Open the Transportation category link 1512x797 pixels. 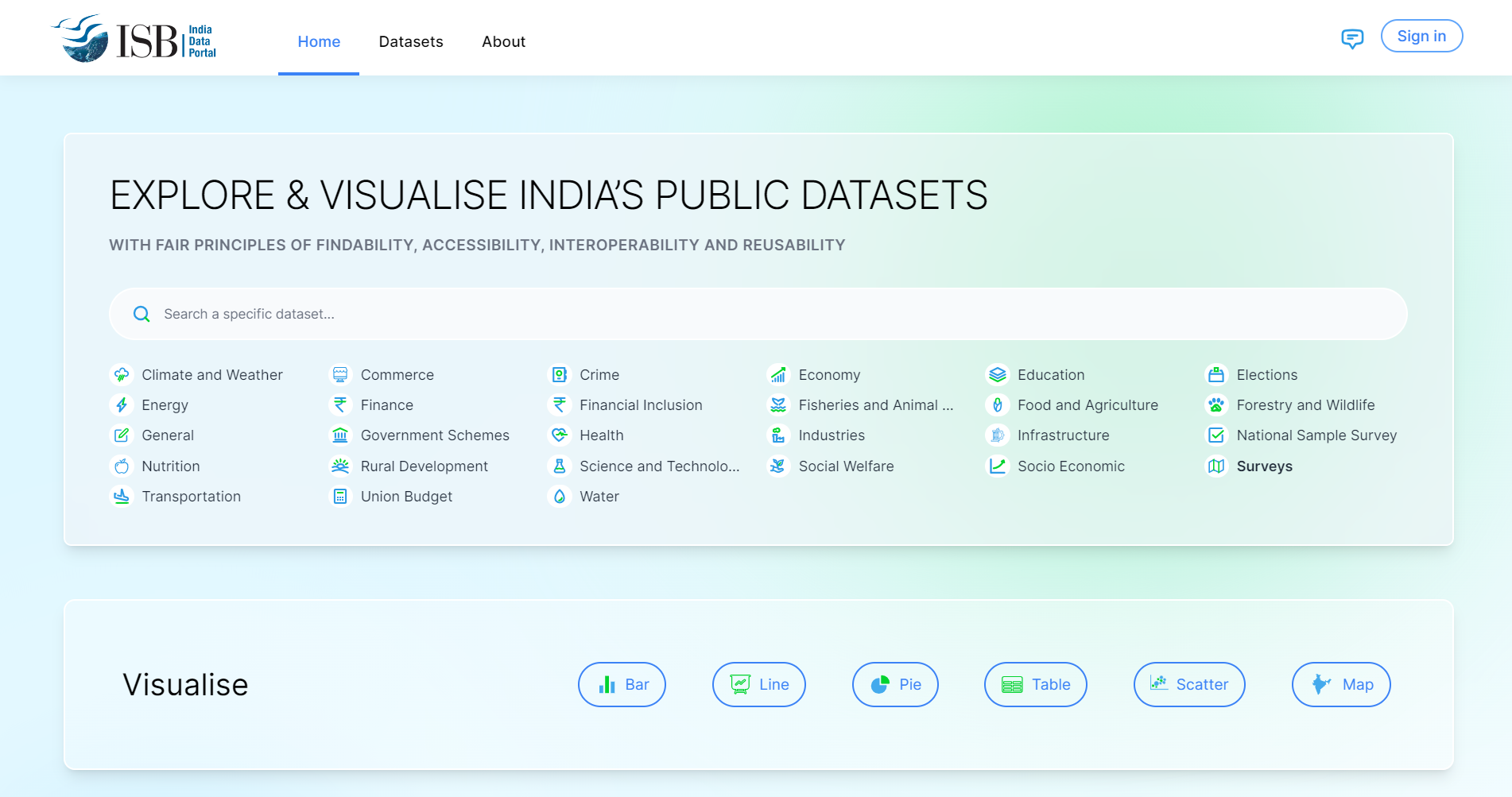click(191, 496)
